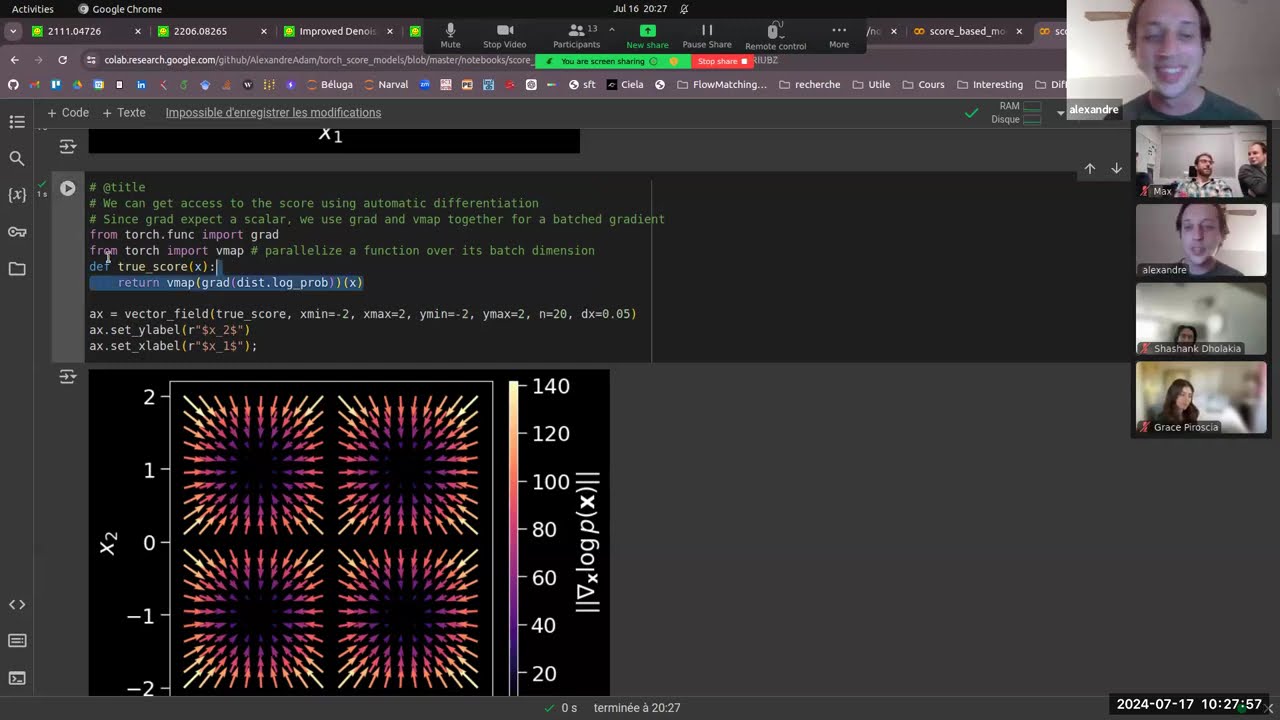Viewport: 1280px width, 720px height.
Task: Select Shashank Dholakia's video thumbnail
Action: click(x=1200, y=319)
